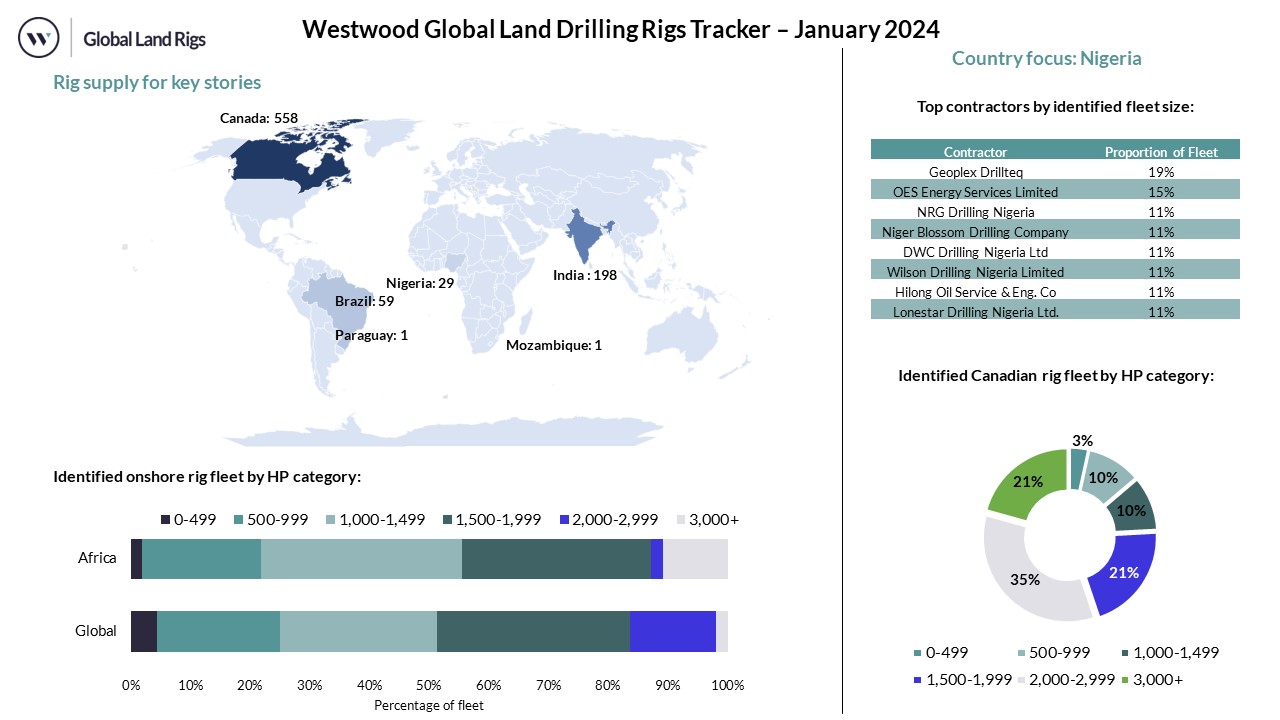The height and width of the screenshot is (720, 1280).
Task: Click the Nigeria: 29 map label
Action: click(420, 283)
